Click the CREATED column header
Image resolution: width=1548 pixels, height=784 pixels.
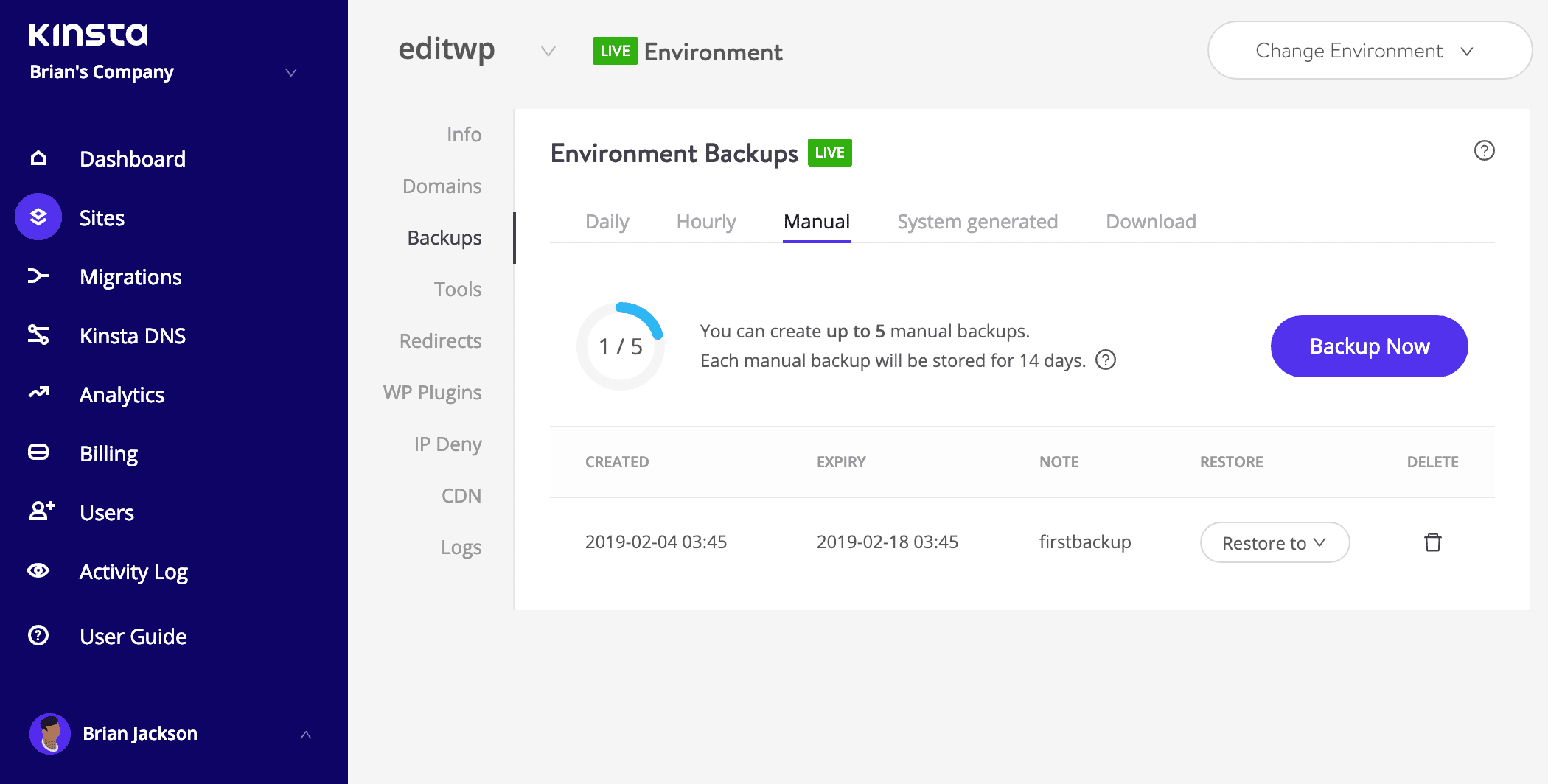(617, 461)
